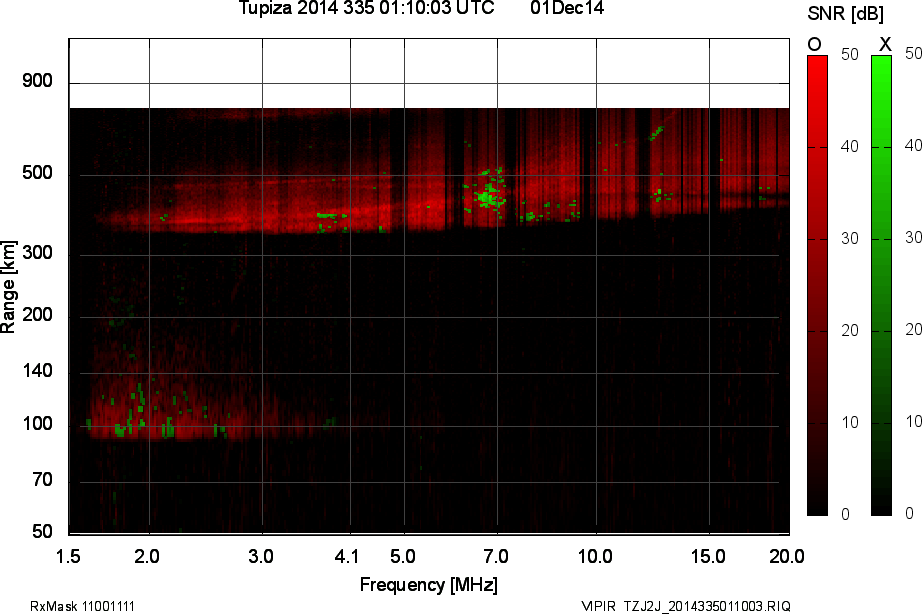Click the 7.0 MHz frequency tick label
This screenshot has width=922, height=614.
(496, 555)
